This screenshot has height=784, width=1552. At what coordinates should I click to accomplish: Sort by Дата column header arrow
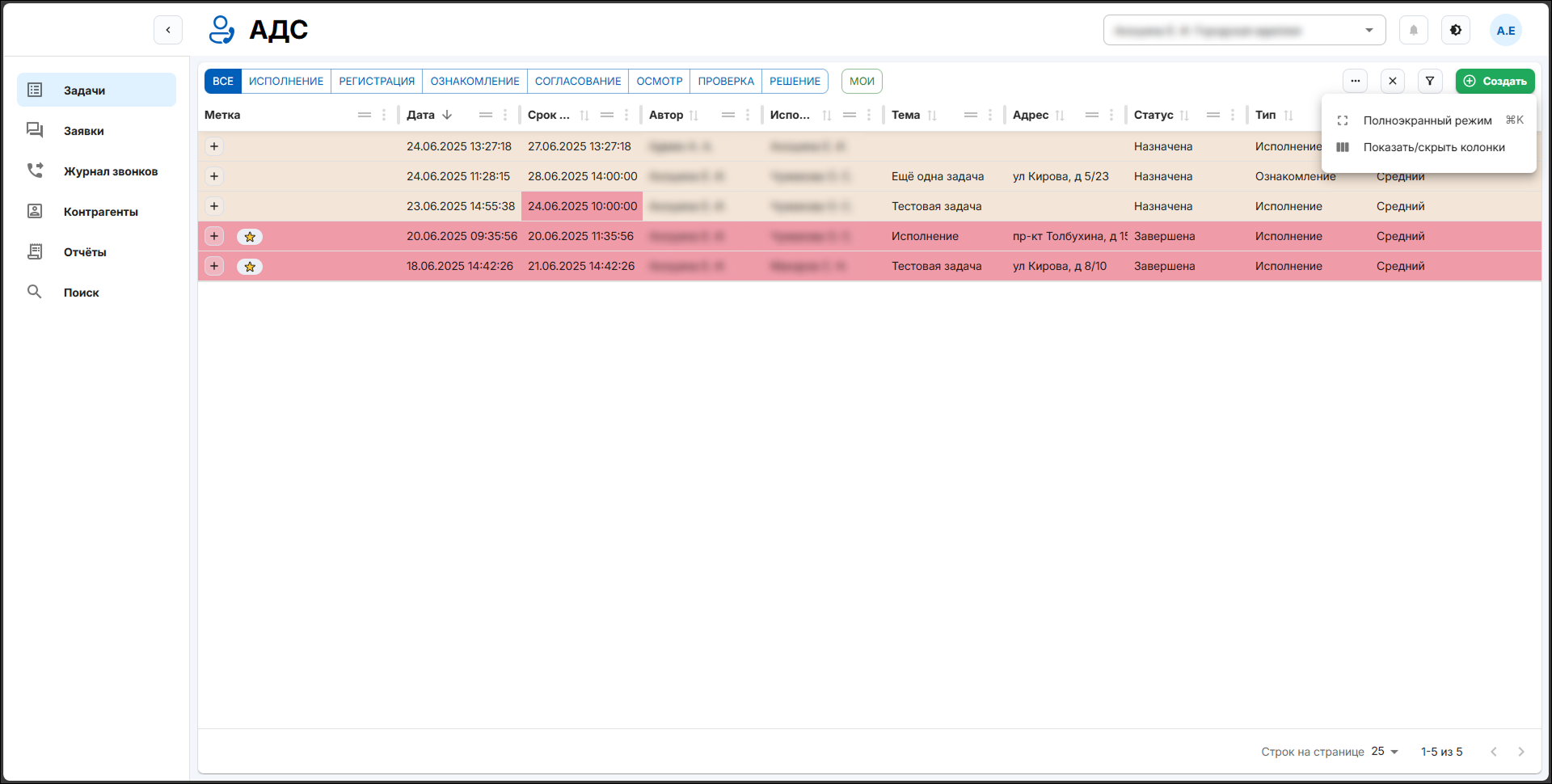tap(447, 115)
